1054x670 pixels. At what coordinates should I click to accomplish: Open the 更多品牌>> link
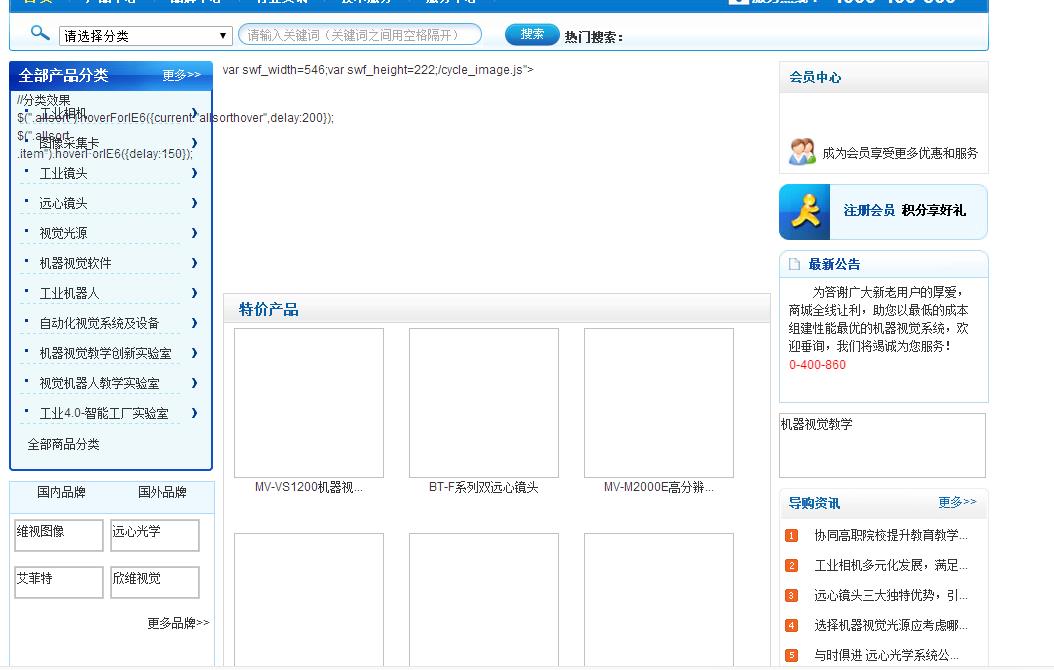pos(178,623)
